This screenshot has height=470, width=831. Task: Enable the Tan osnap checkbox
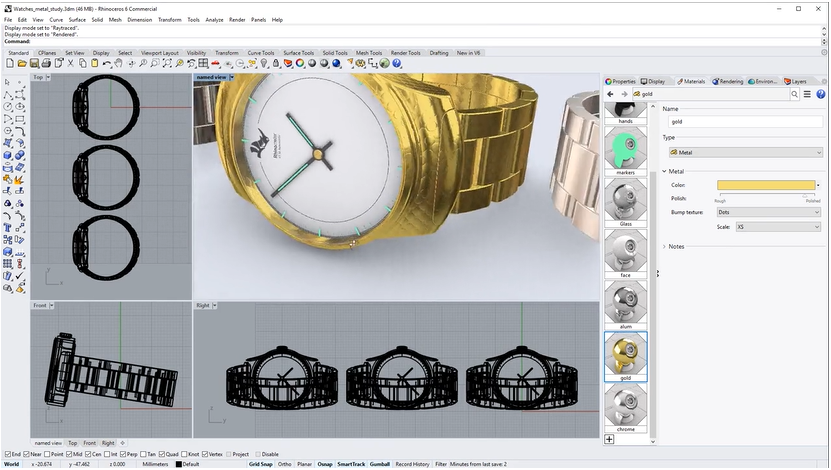point(143,455)
